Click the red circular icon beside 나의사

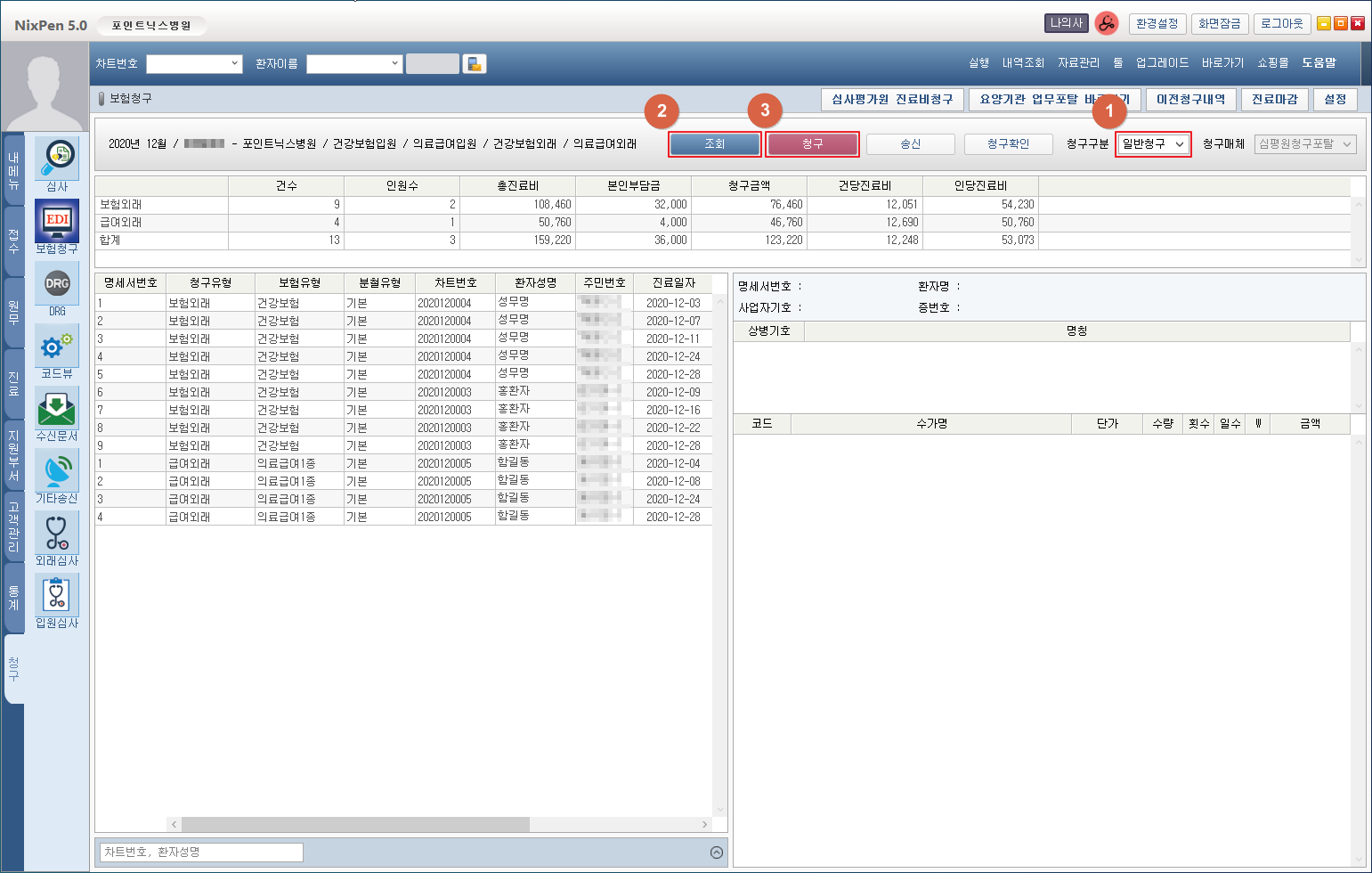[x=1106, y=24]
